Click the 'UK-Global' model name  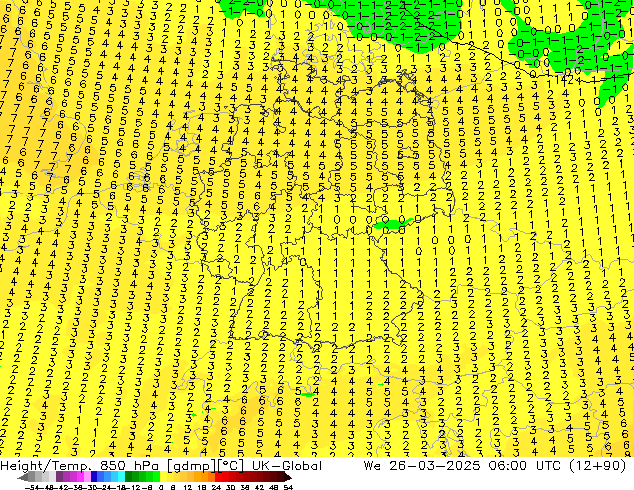[287, 466]
